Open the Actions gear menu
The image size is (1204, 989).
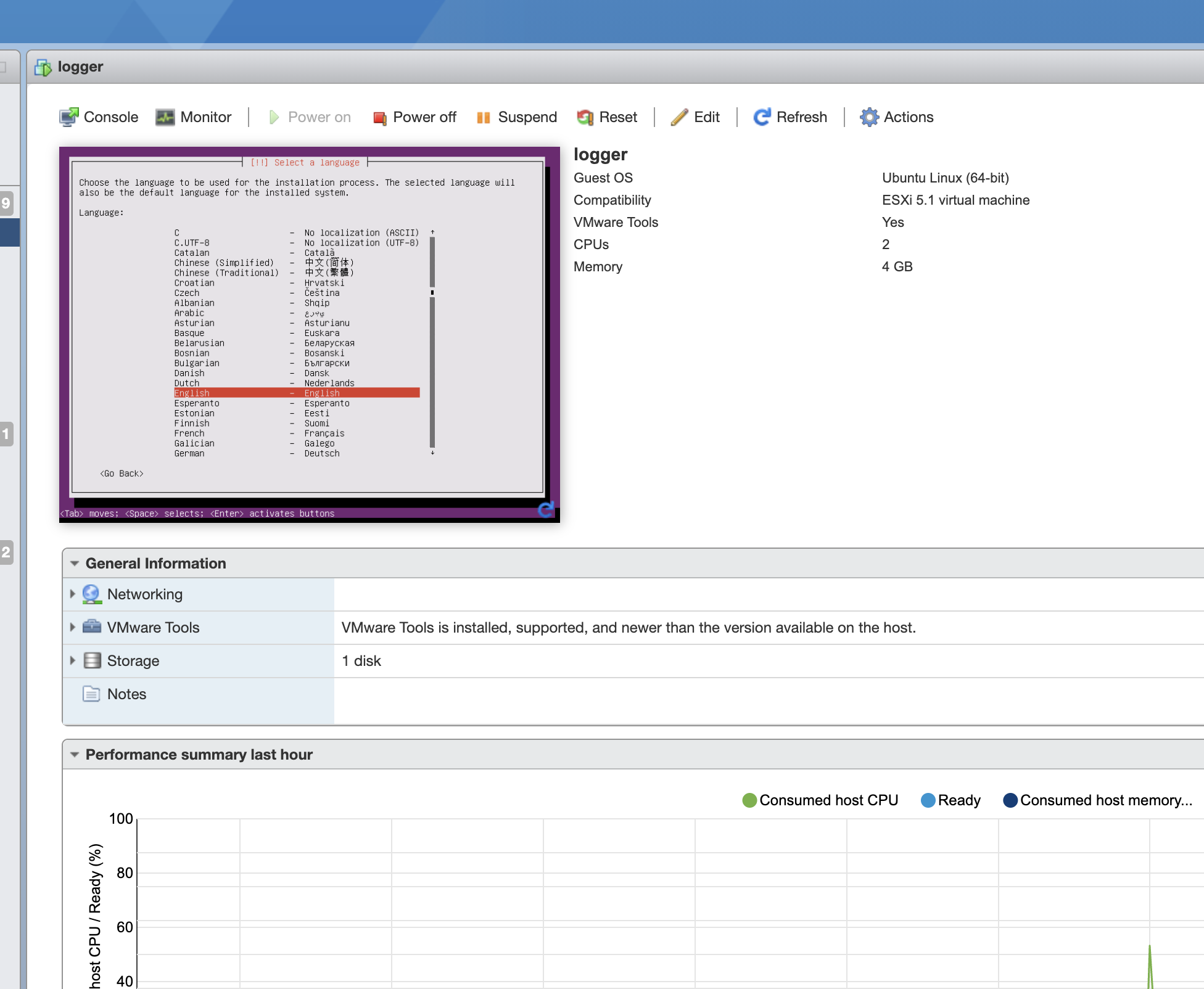[896, 117]
